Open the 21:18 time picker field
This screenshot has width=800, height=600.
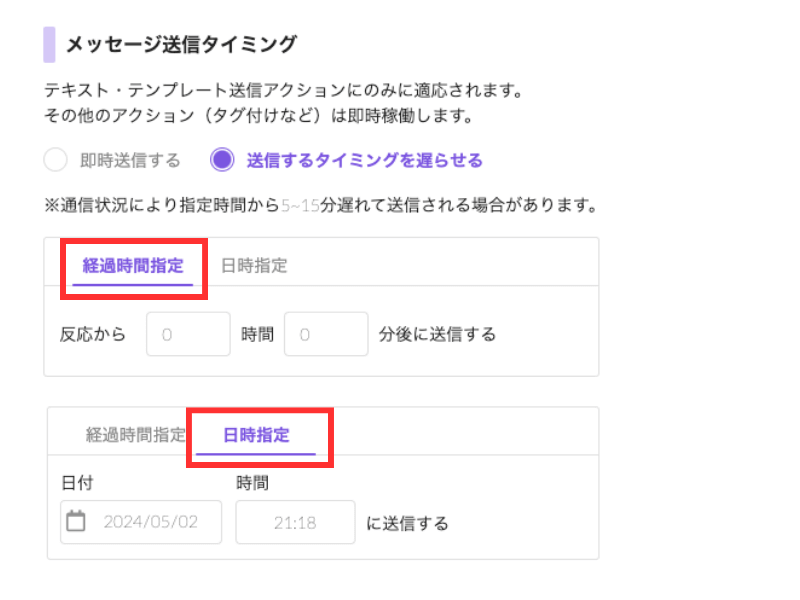[295, 522]
